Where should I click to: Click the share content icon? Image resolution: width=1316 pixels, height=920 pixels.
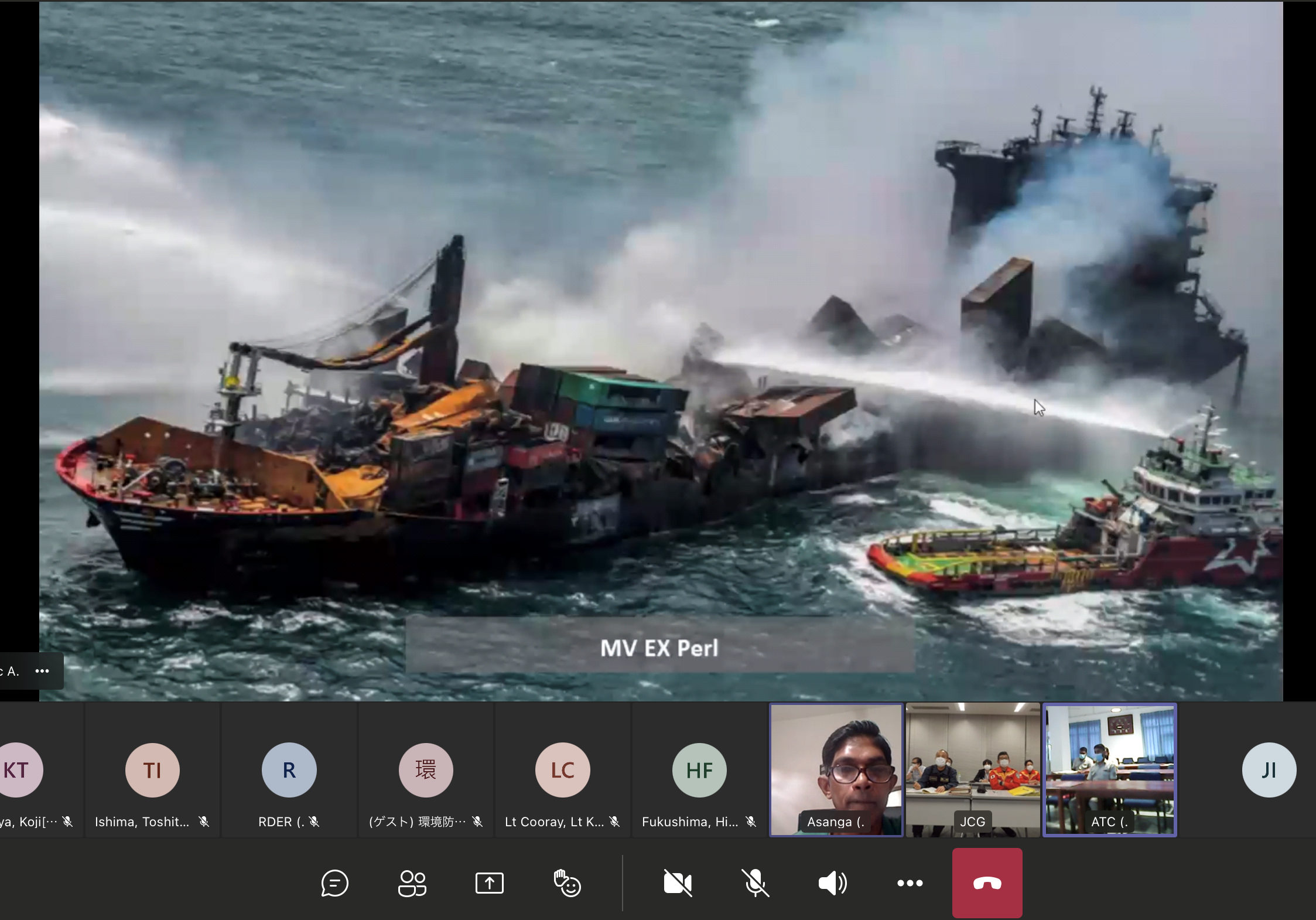tap(490, 883)
